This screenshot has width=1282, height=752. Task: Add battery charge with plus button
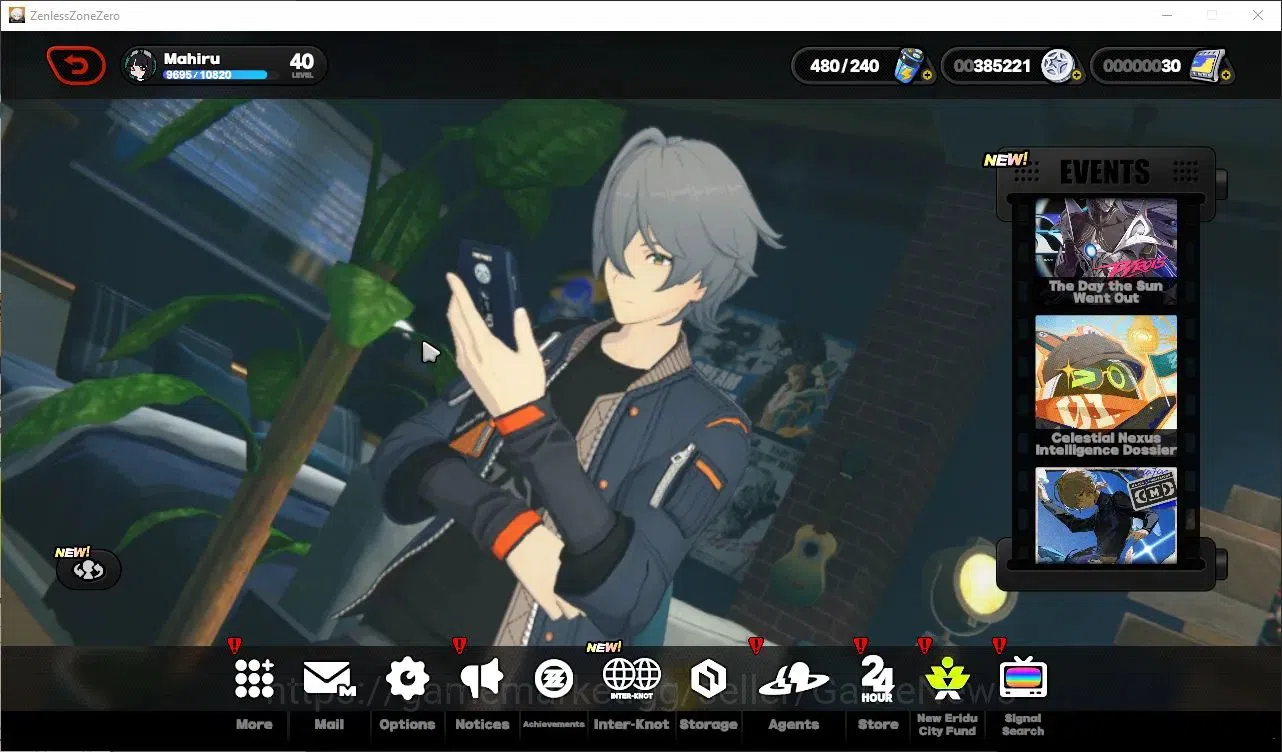[927, 75]
